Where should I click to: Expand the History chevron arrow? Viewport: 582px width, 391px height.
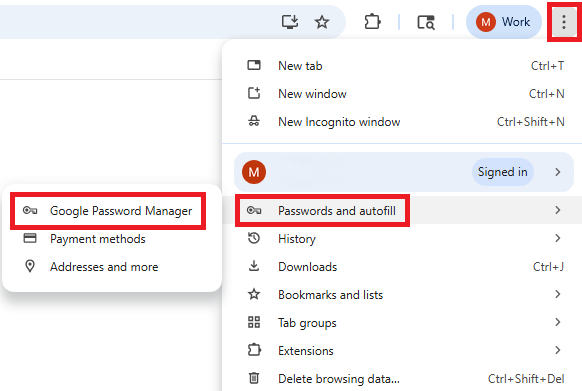(x=558, y=238)
